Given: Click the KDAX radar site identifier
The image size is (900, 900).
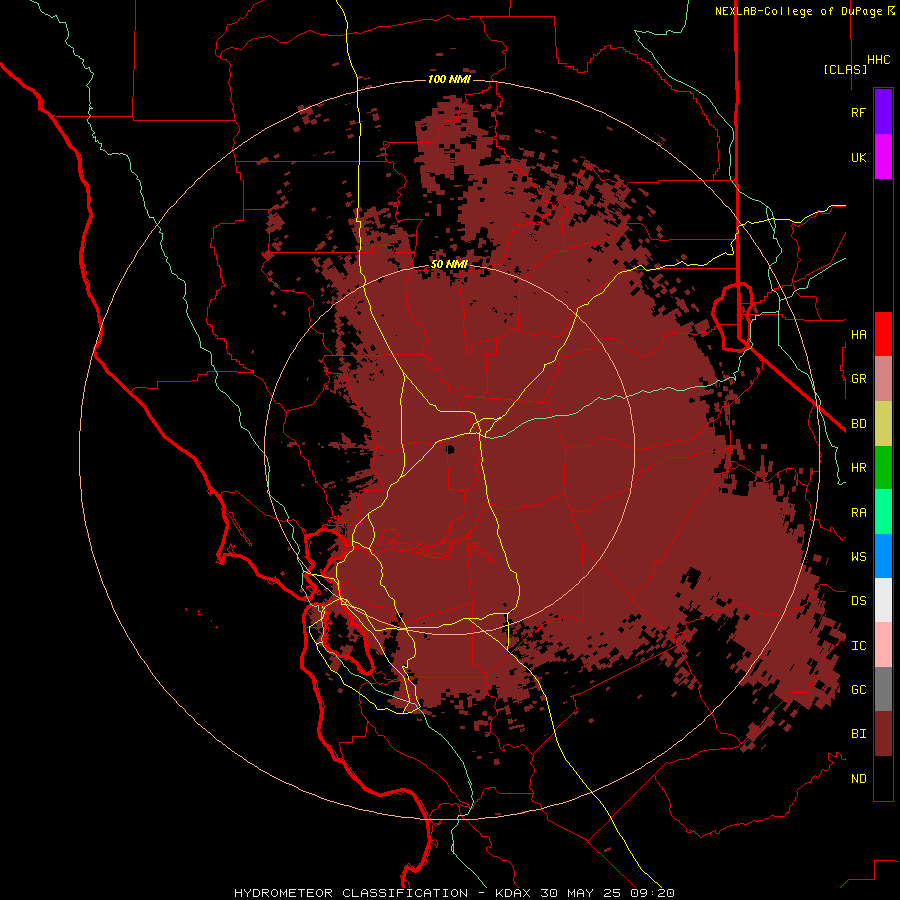Looking at the screenshot, I should pyautogui.click(x=513, y=893).
